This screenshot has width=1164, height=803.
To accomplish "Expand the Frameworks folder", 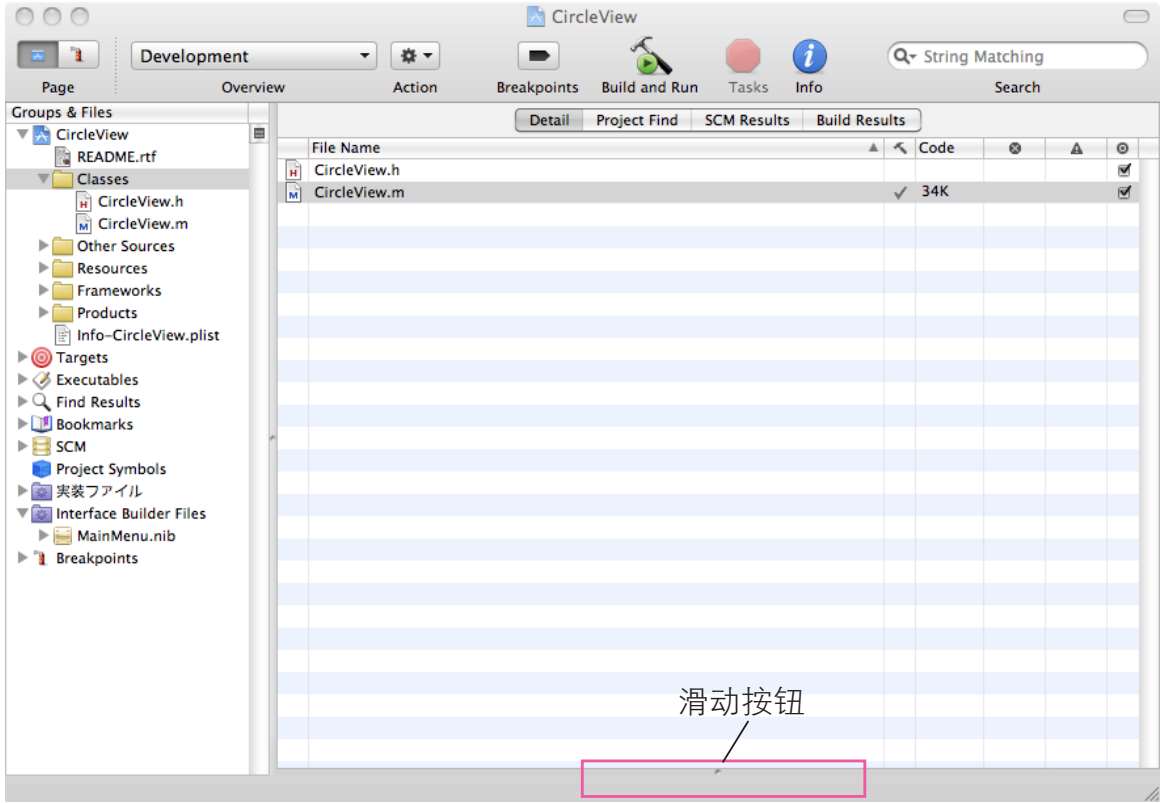I will point(43,289).
